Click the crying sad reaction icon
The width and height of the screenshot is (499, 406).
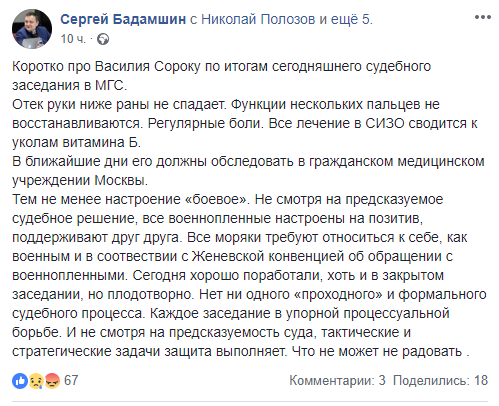(x=36, y=381)
